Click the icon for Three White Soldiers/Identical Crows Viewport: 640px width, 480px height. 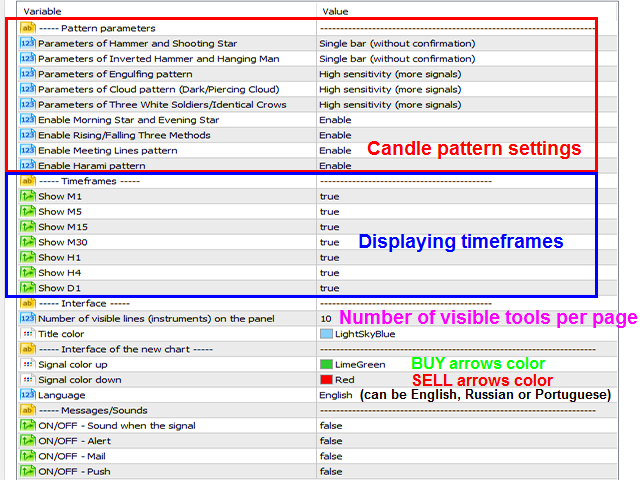tap(27, 104)
